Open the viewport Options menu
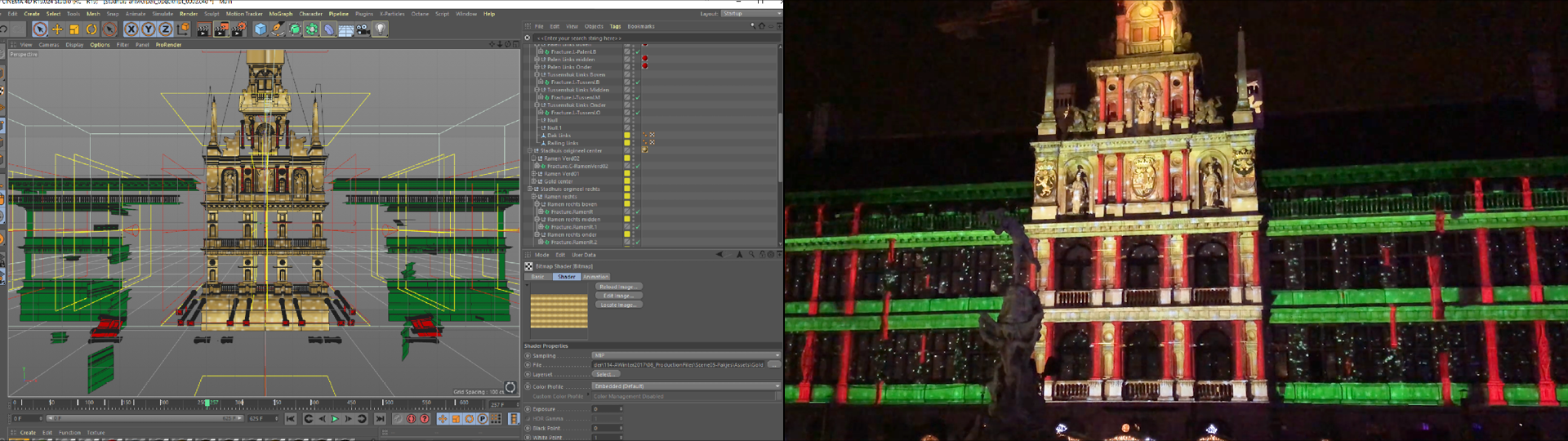 pyautogui.click(x=100, y=45)
